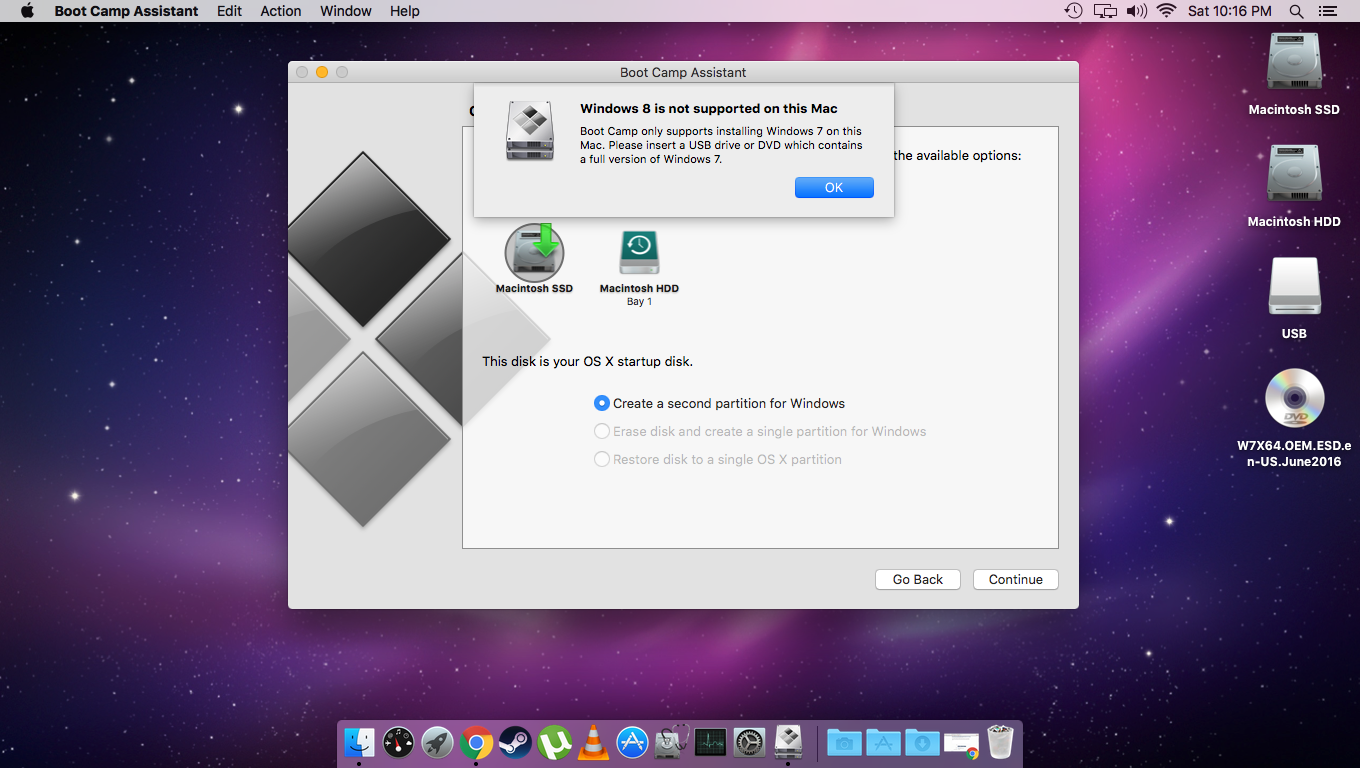Screen dimensions: 1360x768
Task: Open the Action menu
Action: point(281,11)
